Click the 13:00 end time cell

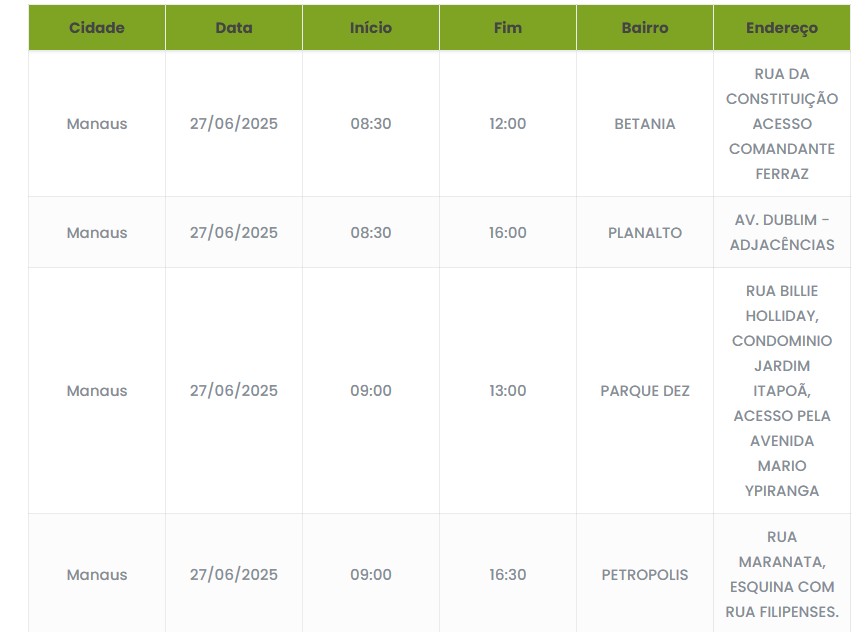[x=508, y=391]
